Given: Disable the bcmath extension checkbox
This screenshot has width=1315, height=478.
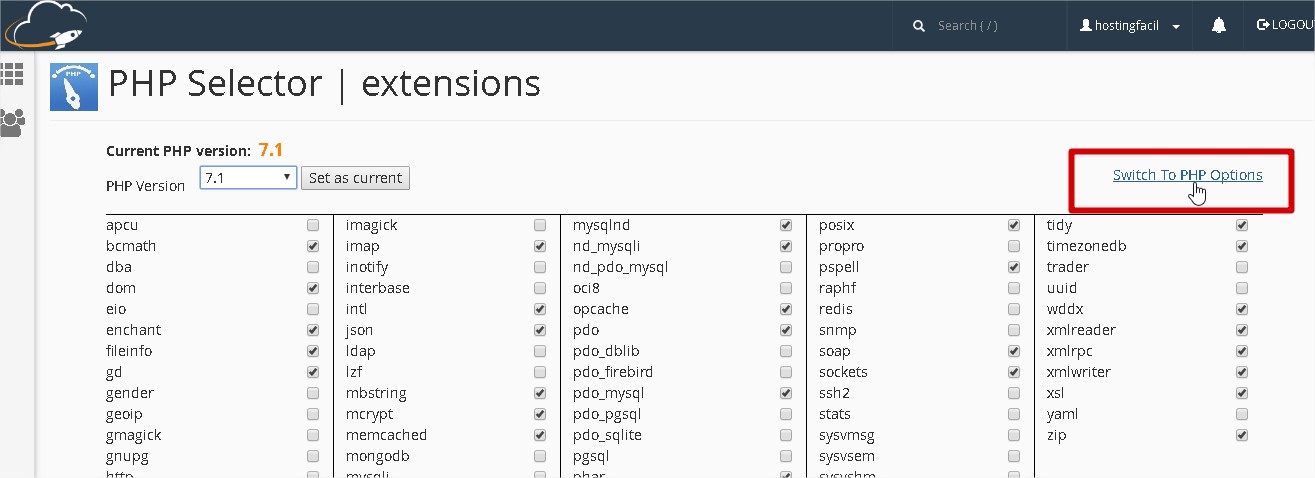Looking at the screenshot, I should (x=313, y=246).
